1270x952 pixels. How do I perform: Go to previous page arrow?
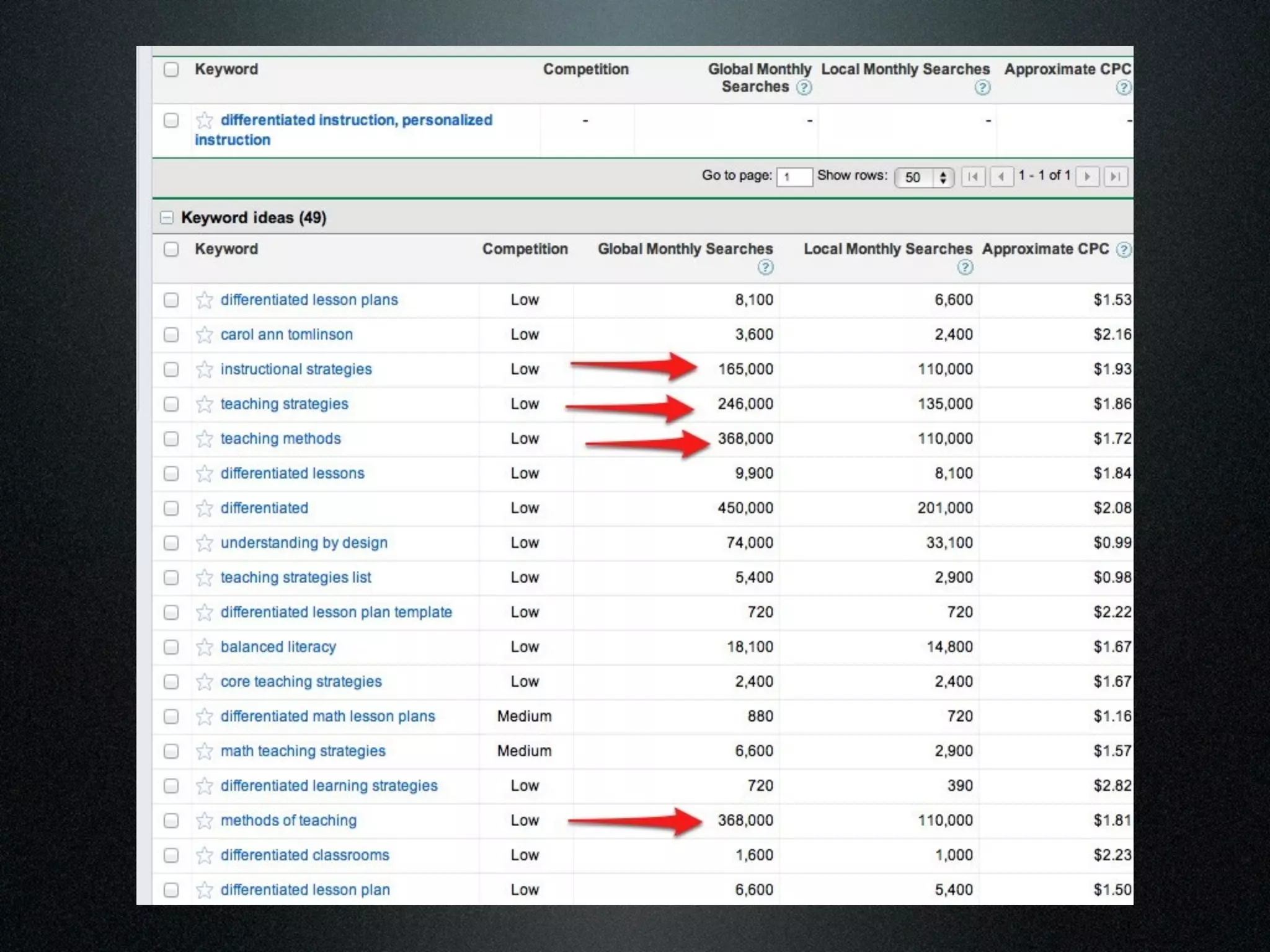[x=1001, y=177]
